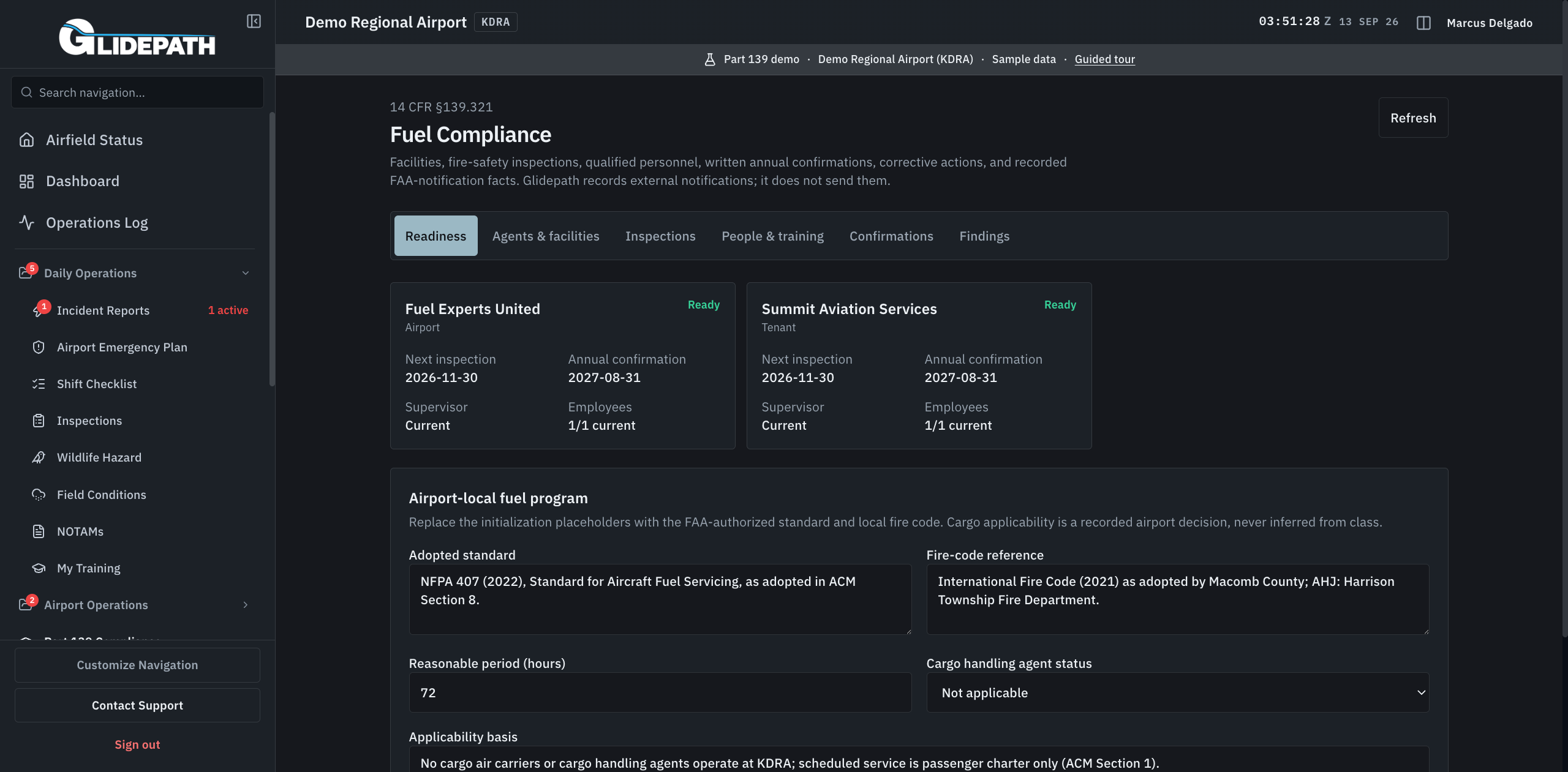Click the '1 active' incident badge
The height and width of the screenshot is (772, 1568).
pyautogui.click(x=228, y=310)
